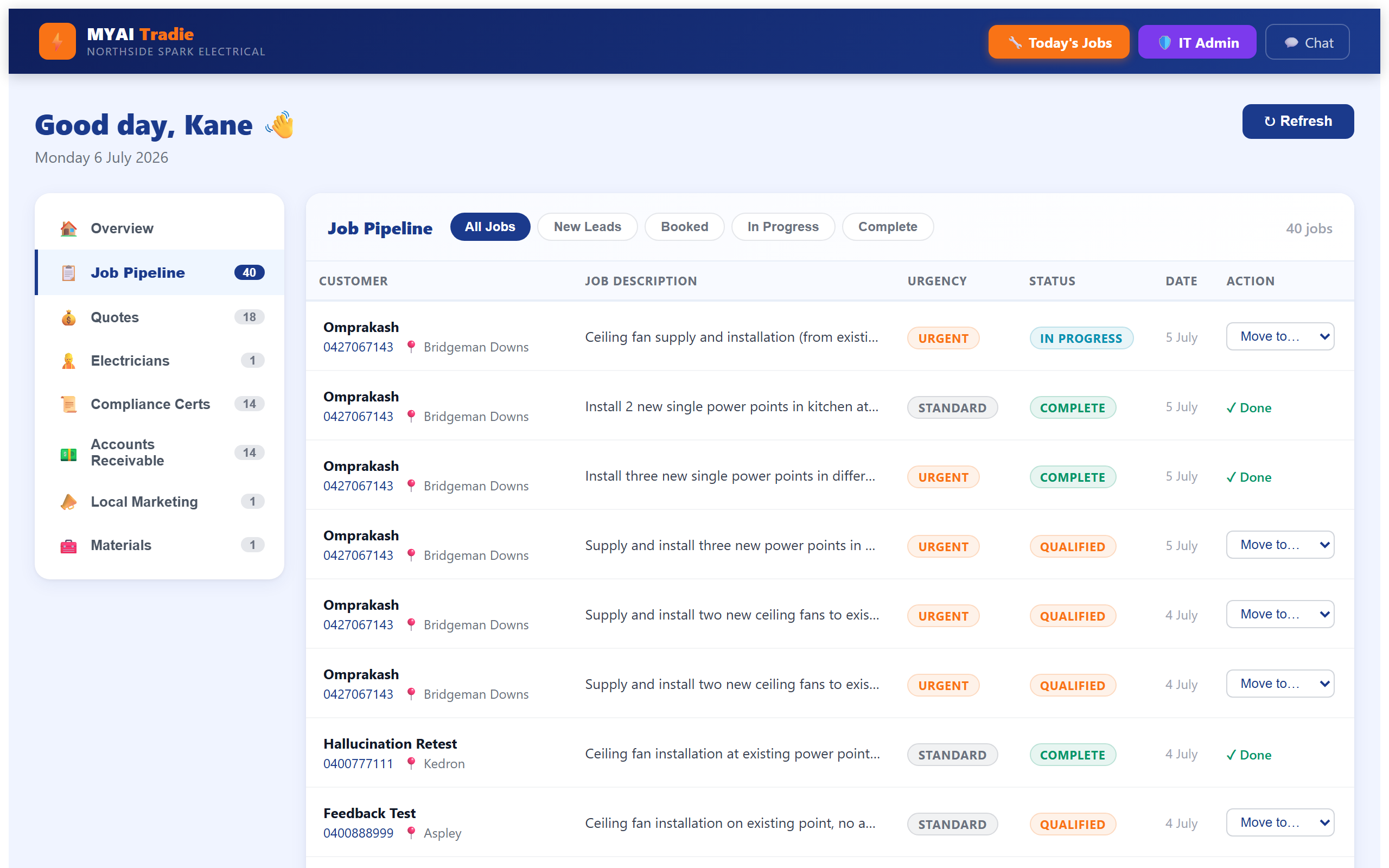
Task: Open the Overview sidebar section
Action: click(160, 228)
